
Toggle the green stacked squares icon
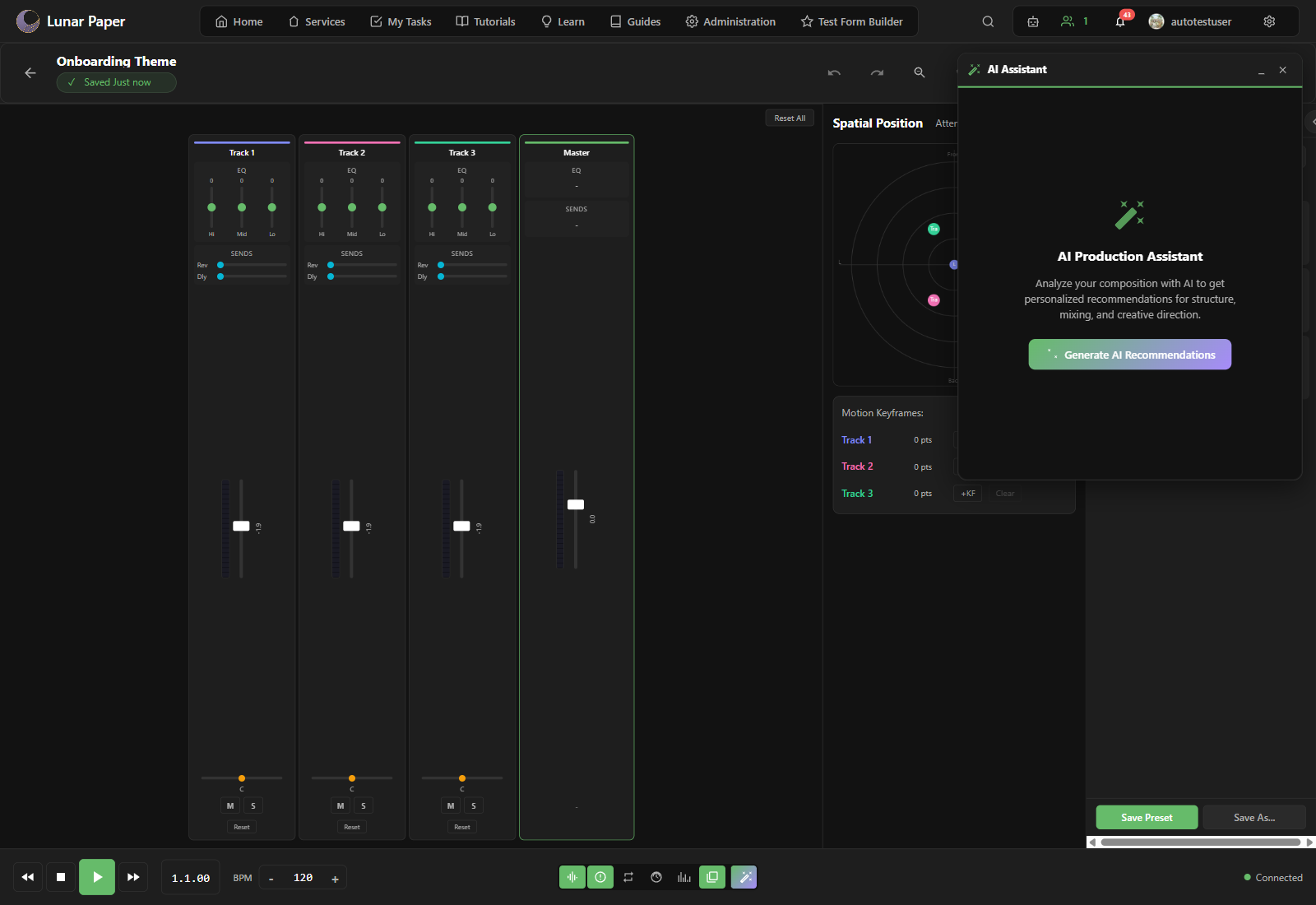(x=712, y=877)
